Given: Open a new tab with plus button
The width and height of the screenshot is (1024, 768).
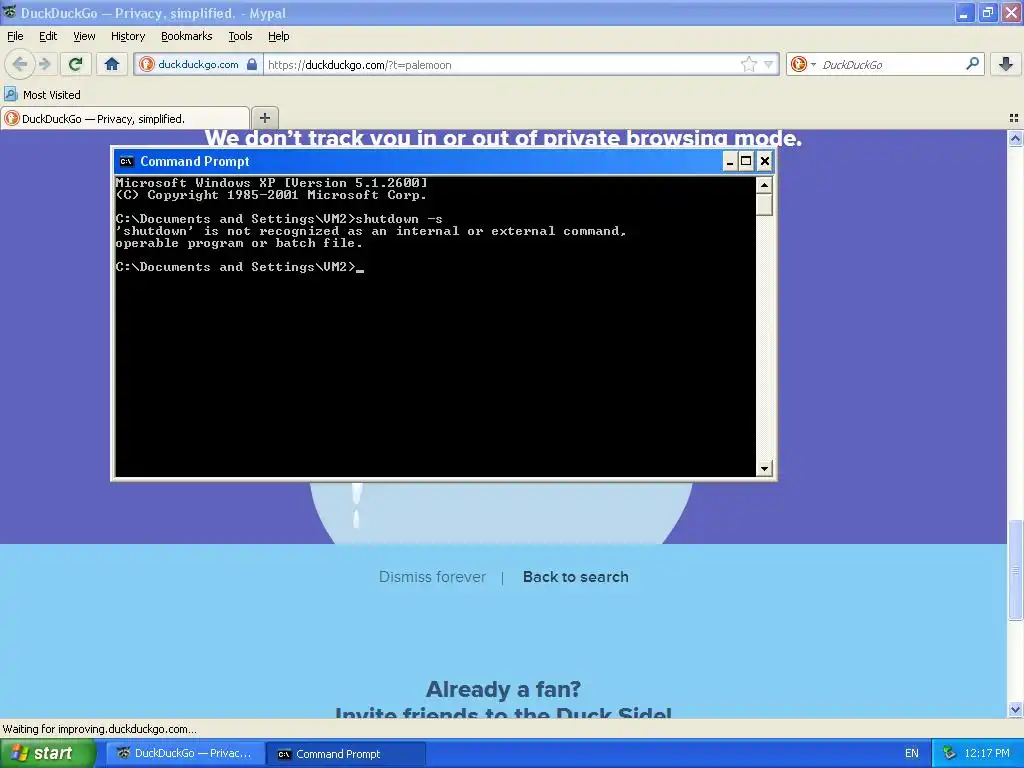Looking at the screenshot, I should (x=264, y=118).
